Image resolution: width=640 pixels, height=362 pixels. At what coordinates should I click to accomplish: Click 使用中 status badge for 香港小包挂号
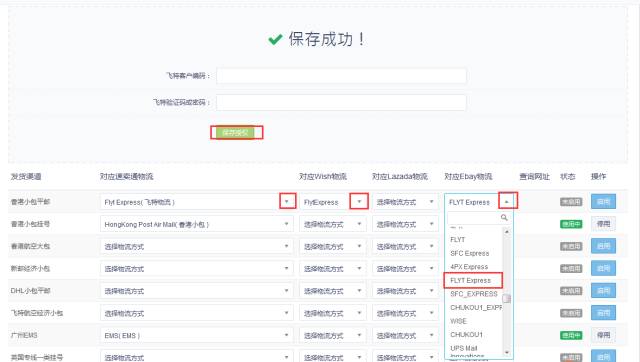pyautogui.click(x=571, y=224)
